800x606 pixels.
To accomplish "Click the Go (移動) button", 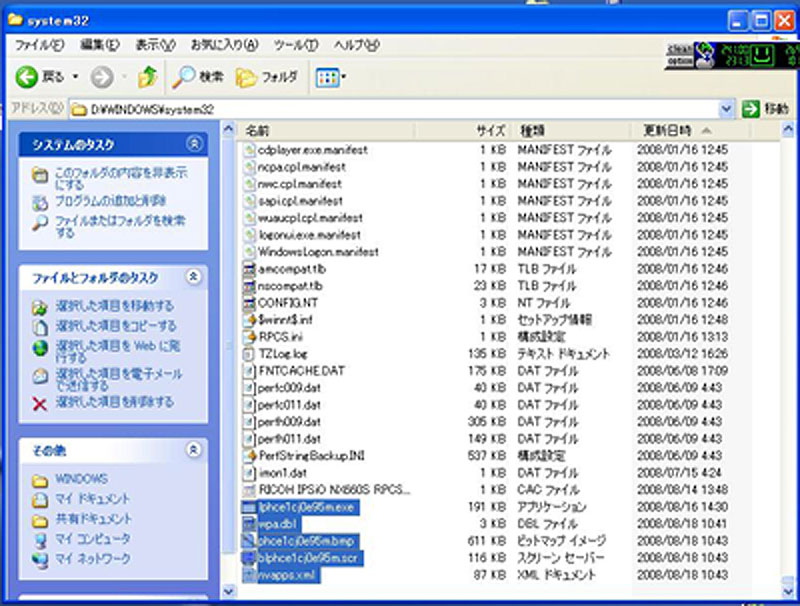I will click(x=766, y=108).
